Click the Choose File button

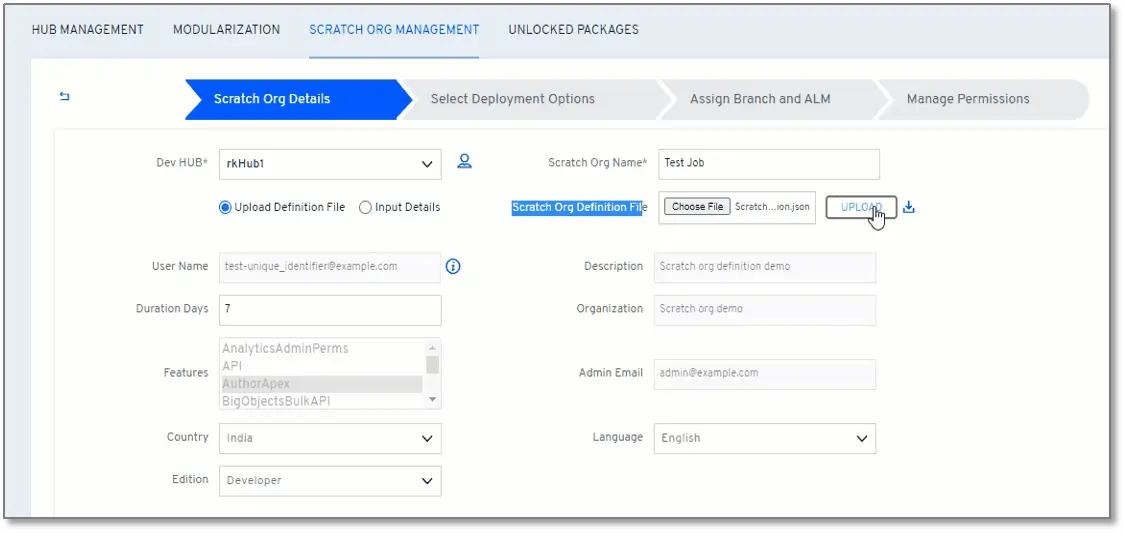tap(697, 207)
